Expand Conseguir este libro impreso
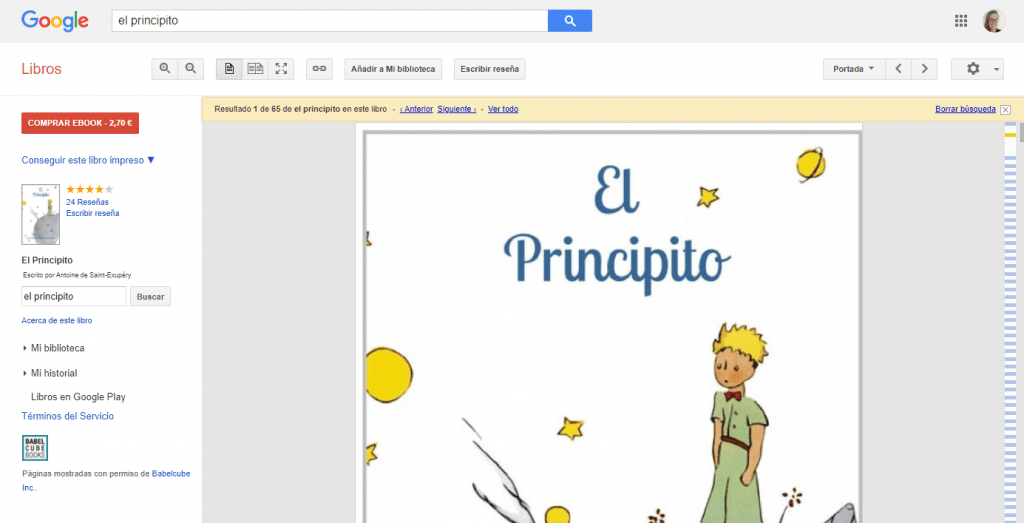The width and height of the screenshot is (1024, 523). [x=88, y=160]
